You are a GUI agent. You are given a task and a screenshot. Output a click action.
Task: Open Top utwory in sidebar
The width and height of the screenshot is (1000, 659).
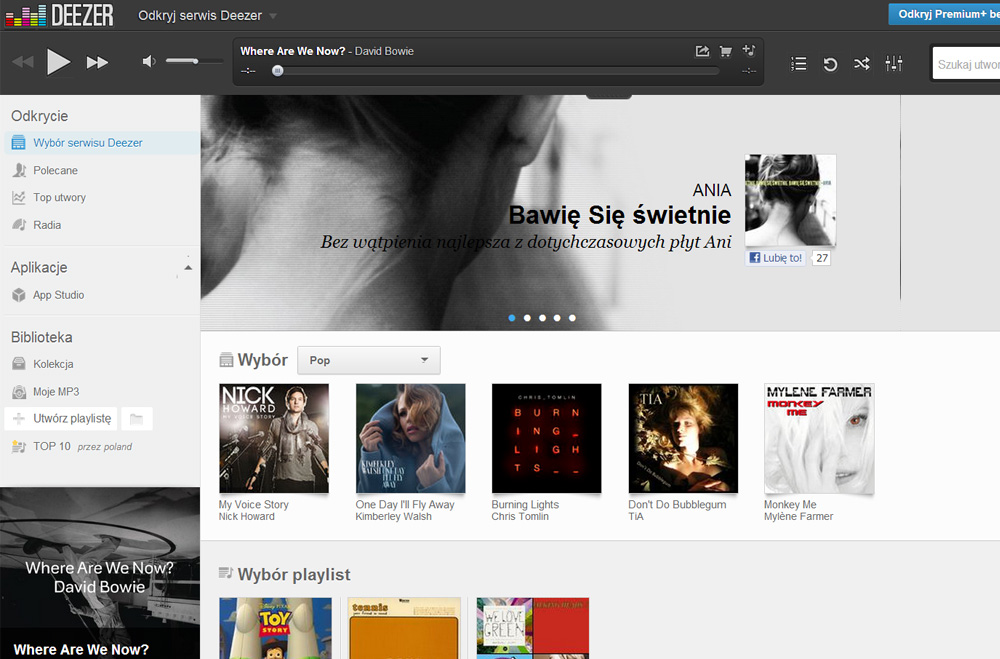(x=59, y=198)
